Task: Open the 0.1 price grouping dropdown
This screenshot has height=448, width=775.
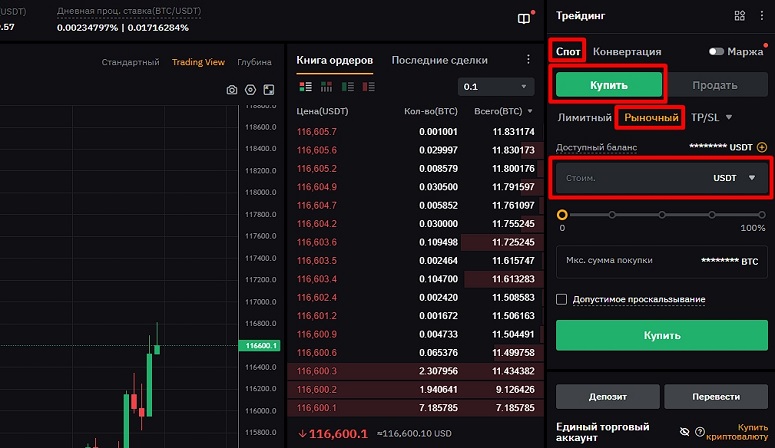Action: tap(496, 87)
